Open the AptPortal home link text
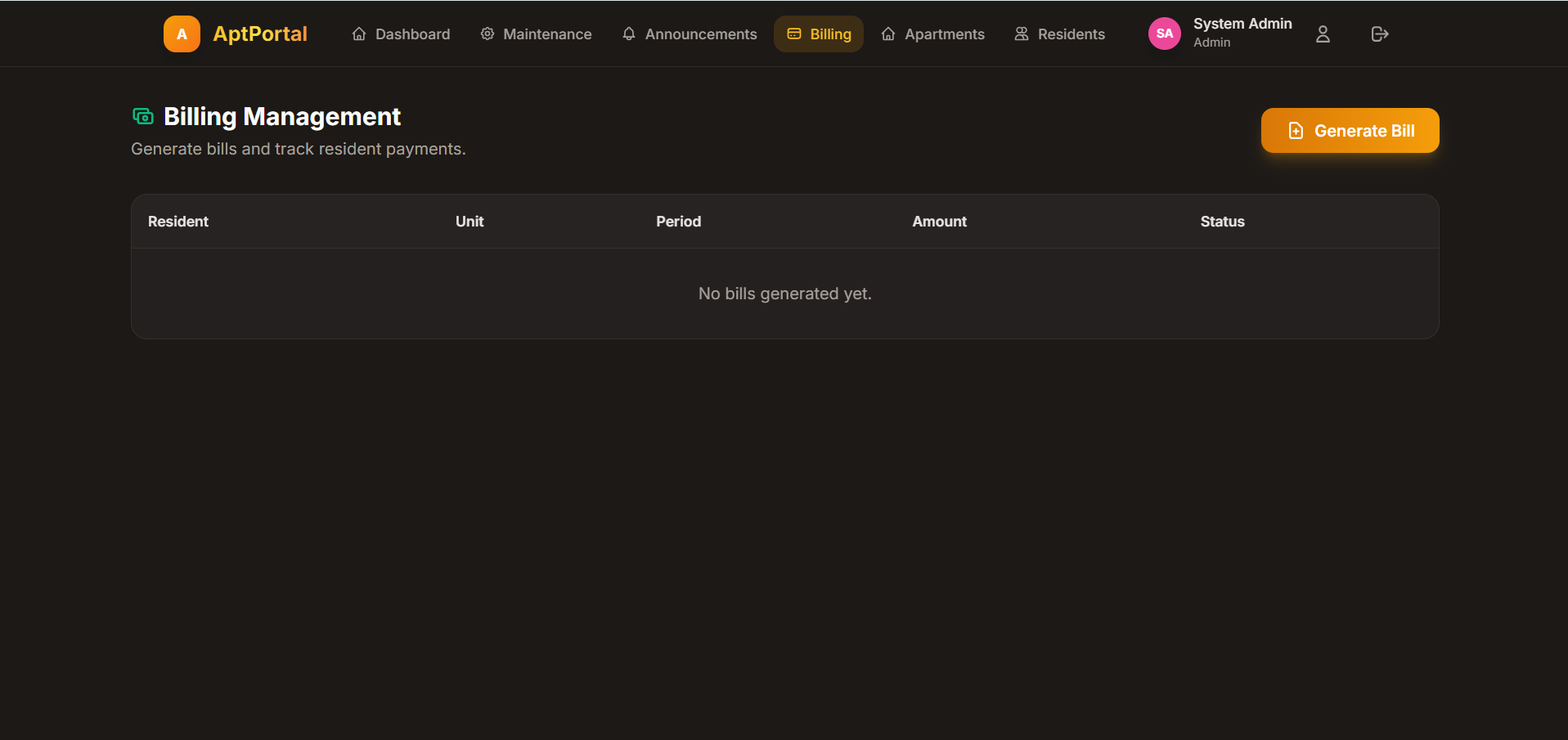1568x740 pixels. (x=260, y=34)
